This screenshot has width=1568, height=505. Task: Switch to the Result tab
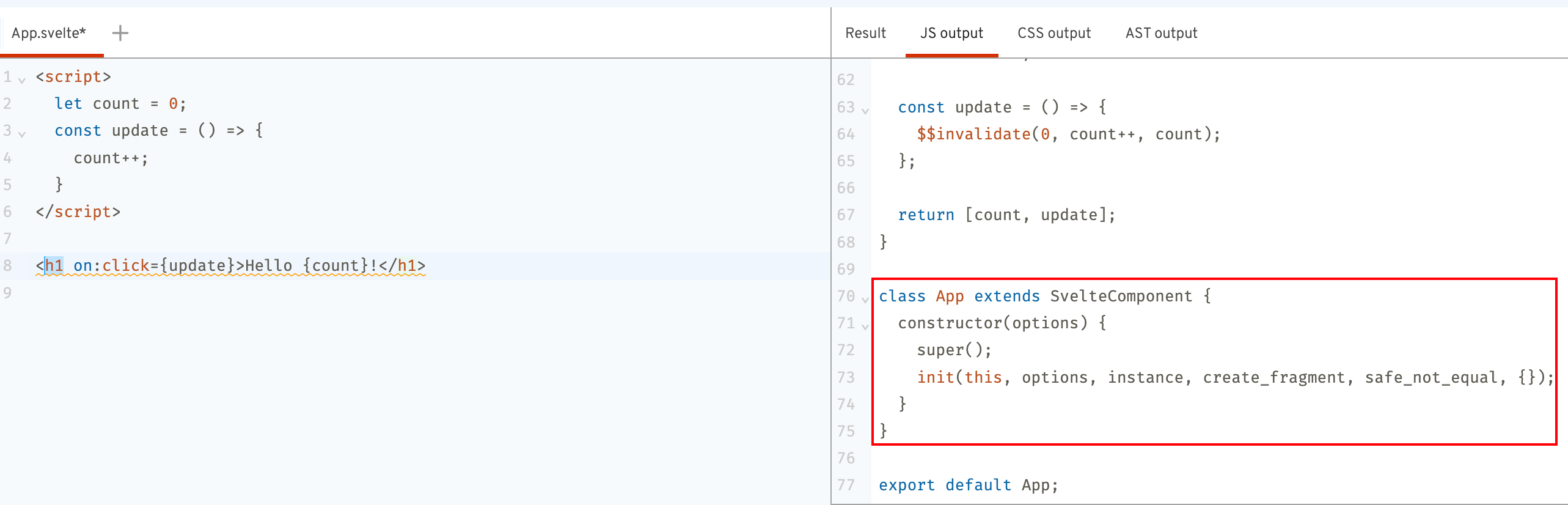865,33
